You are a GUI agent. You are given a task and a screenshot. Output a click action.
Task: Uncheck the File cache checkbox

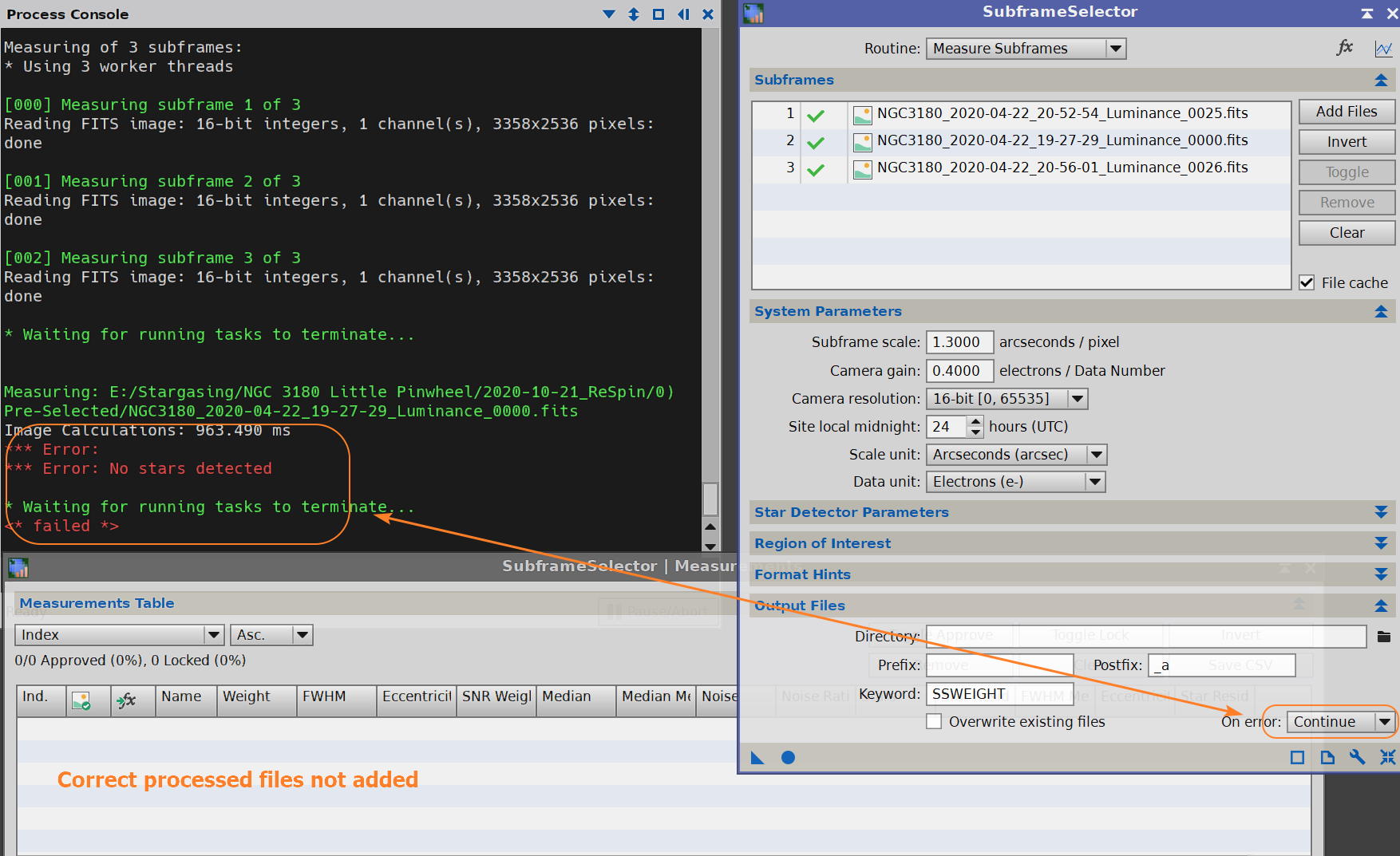1307,282
